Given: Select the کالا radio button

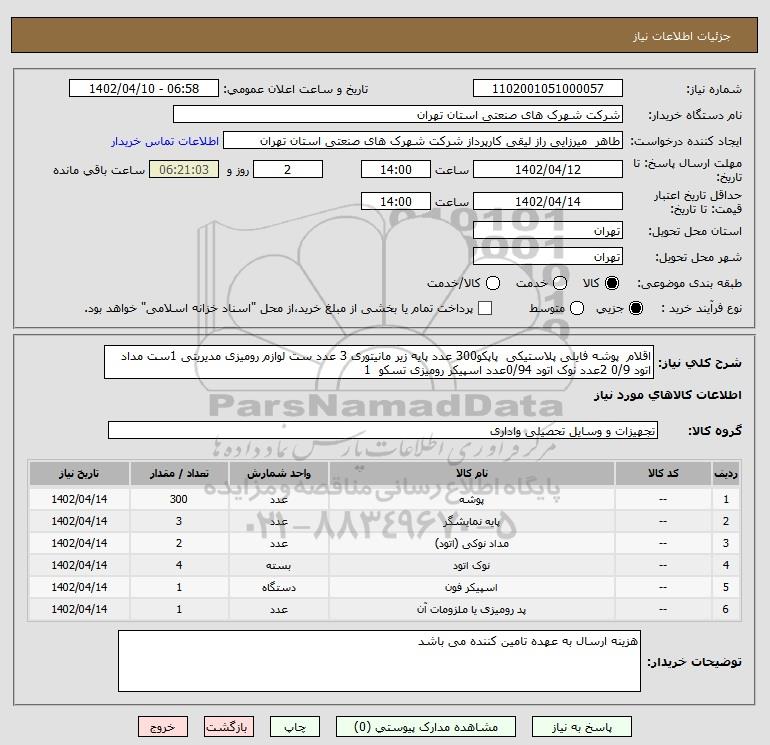Looking at the screenshot, I should point(612,283).
